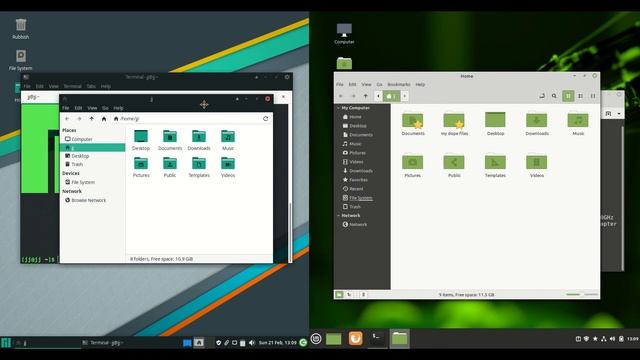Open Thunar Go menu
Viewport: 640px width, 360px height.
(105, 108)
